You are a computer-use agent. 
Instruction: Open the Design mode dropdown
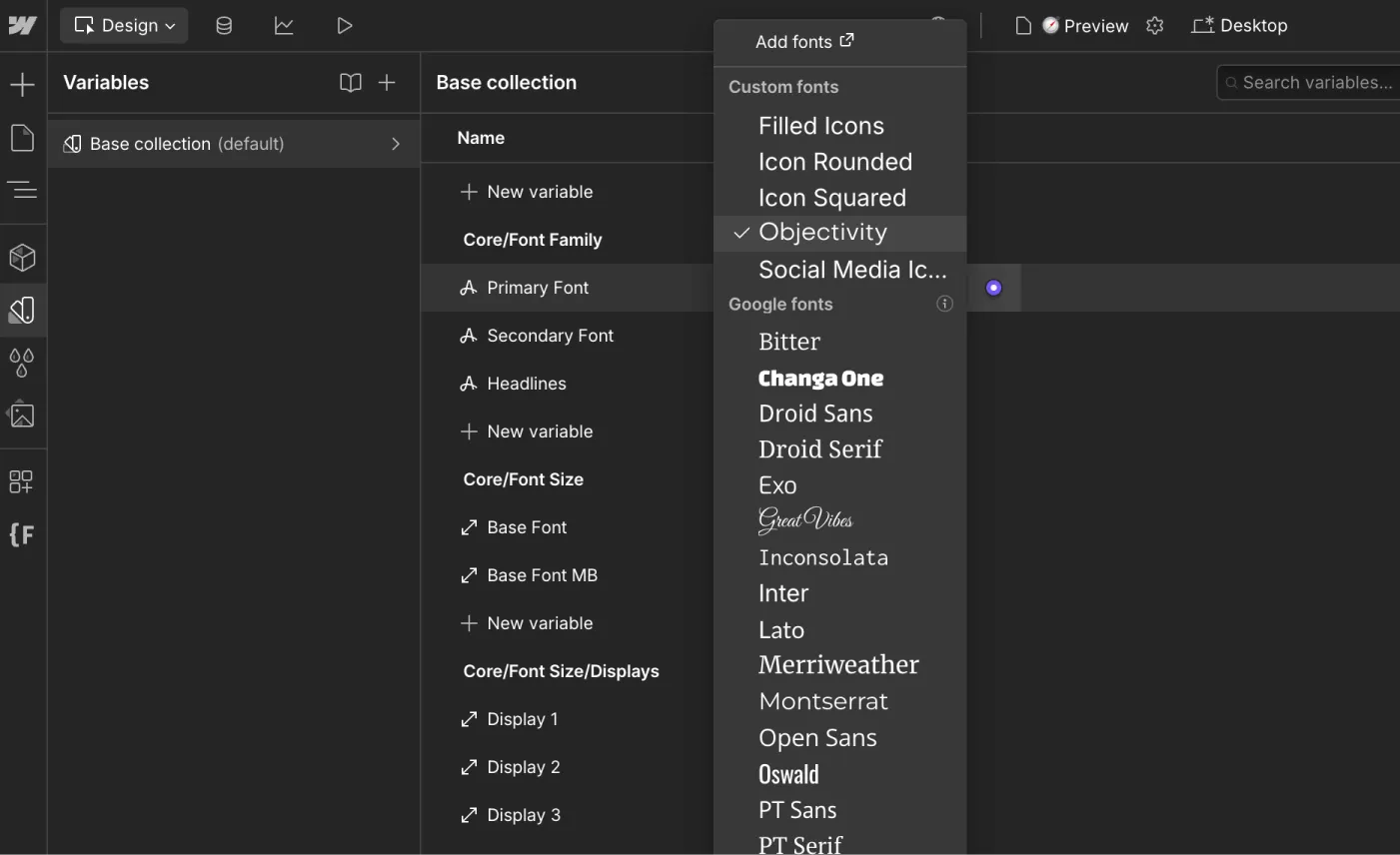[x=123, y=25]
